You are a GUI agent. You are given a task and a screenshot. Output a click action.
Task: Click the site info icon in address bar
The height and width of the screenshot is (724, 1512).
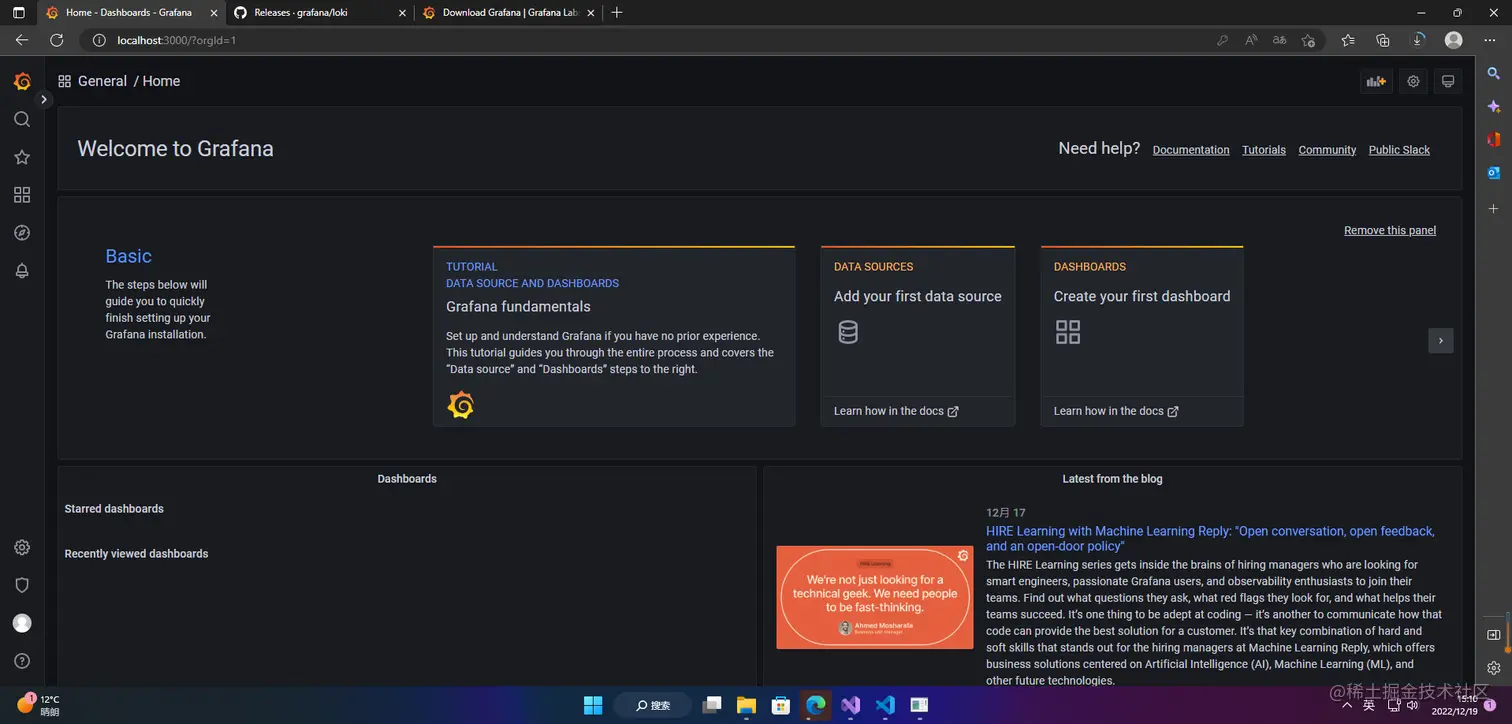(99, 40)
